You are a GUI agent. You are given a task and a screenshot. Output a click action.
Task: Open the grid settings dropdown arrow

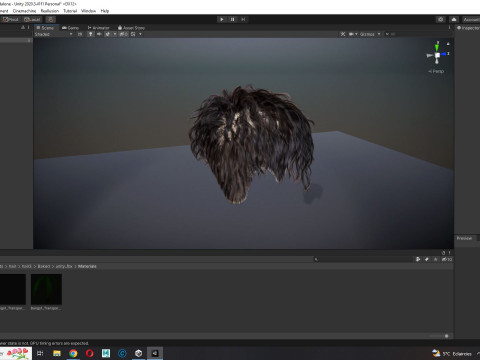[x=140, y=34]
